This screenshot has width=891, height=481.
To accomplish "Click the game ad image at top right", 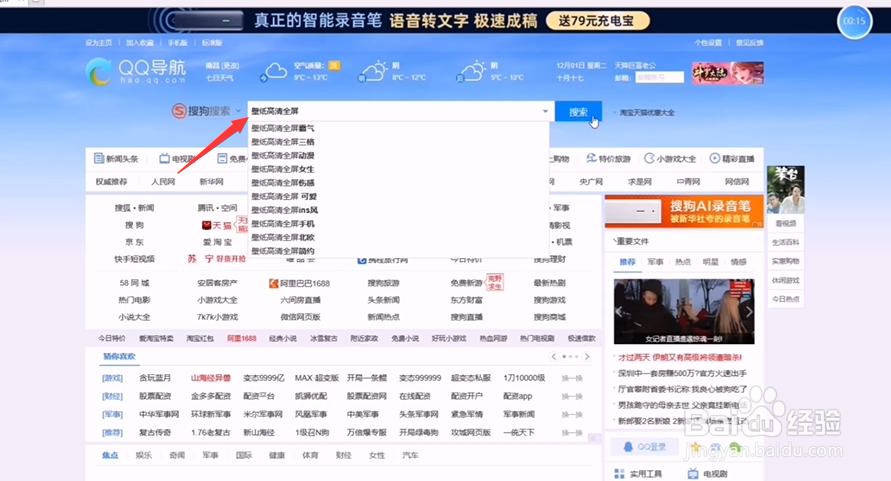I will [x=728, y=73].
